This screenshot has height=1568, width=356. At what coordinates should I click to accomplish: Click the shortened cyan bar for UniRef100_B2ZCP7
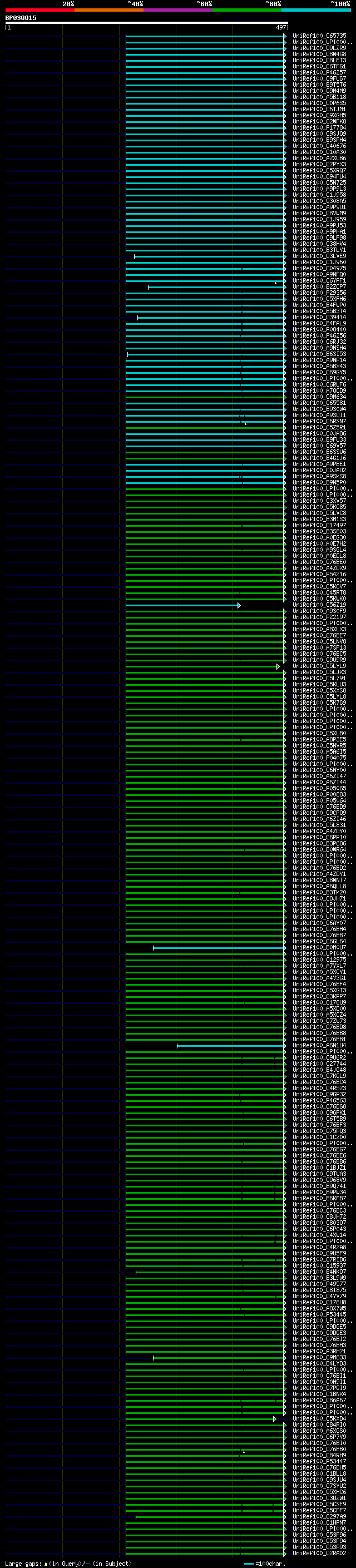[x=216, y=288]
